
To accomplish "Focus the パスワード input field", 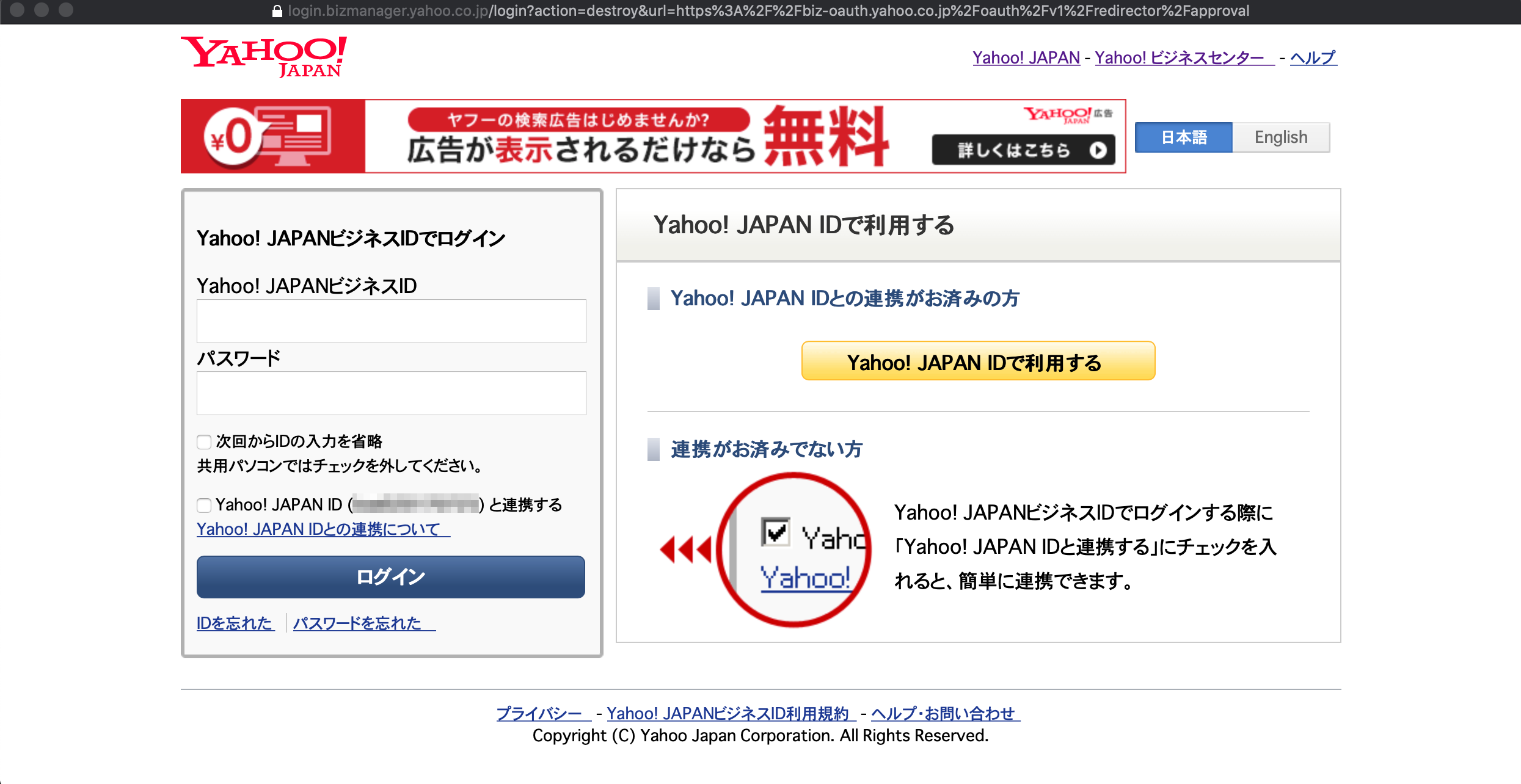I will (391, 393).
